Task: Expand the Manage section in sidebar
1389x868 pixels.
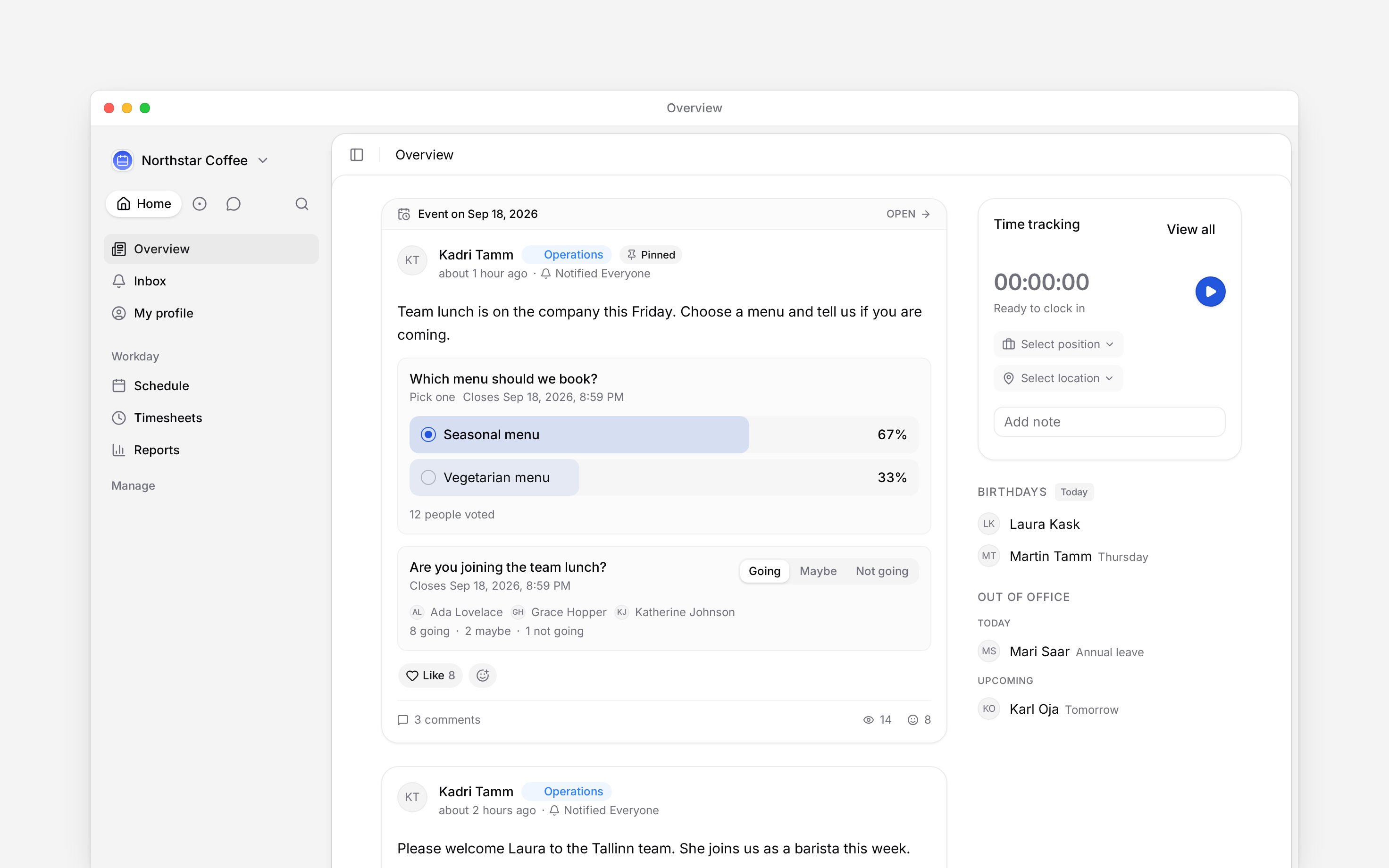Action: 133,486
